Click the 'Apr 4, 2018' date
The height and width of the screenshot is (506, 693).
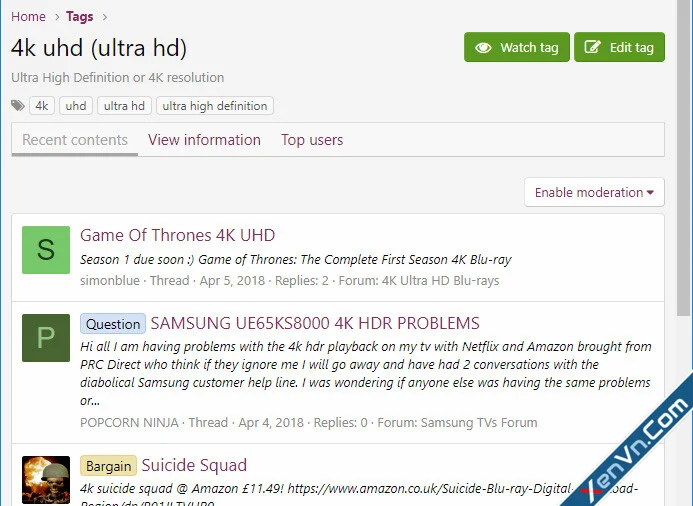pos(271,422)
